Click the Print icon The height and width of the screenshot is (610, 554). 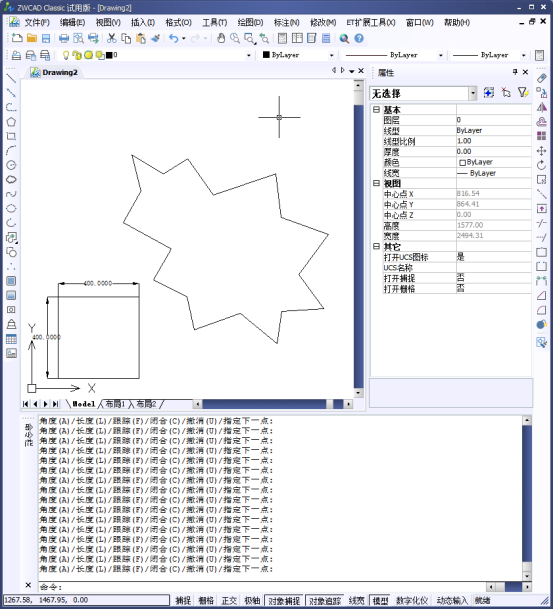64,38
